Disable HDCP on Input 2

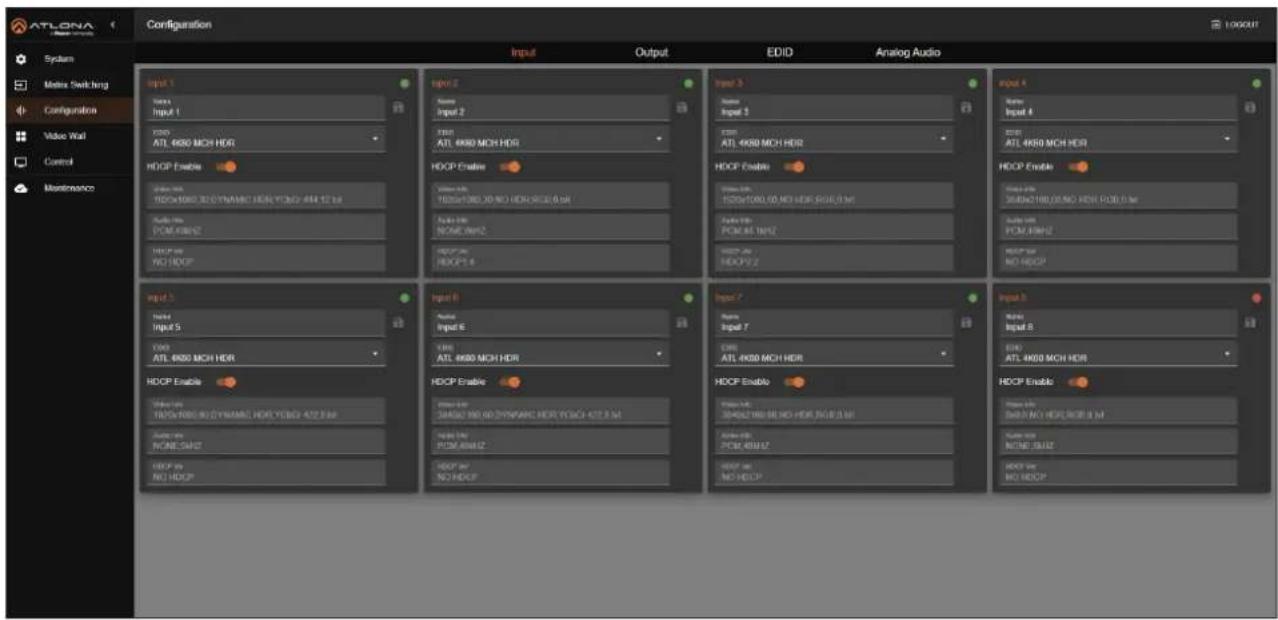[508, 167]
